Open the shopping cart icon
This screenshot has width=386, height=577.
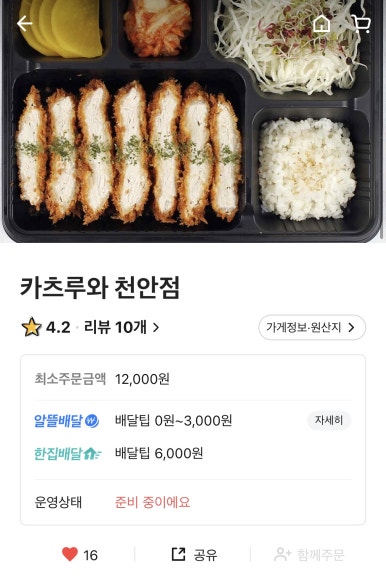361,24
